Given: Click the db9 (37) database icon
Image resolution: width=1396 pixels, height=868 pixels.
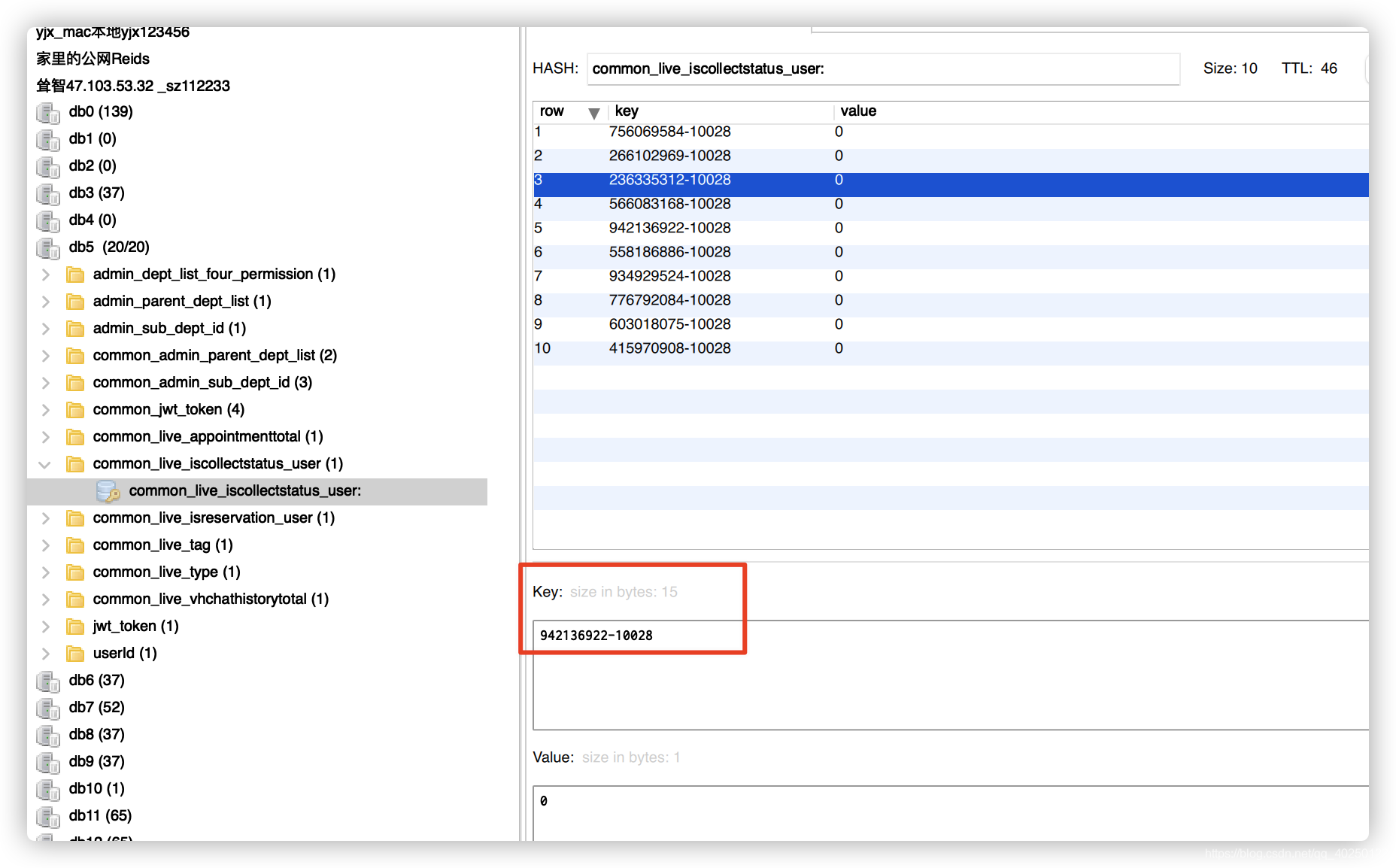Looking at the screenshot, I should pyautogui.click(x=48, y=763).
